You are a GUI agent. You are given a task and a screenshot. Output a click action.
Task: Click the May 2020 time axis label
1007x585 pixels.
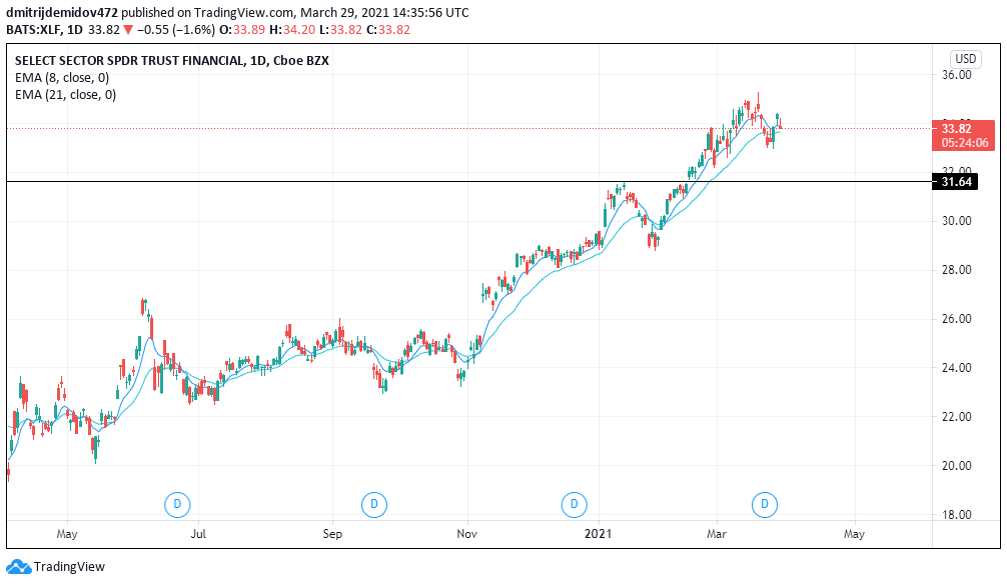(67, 534)
